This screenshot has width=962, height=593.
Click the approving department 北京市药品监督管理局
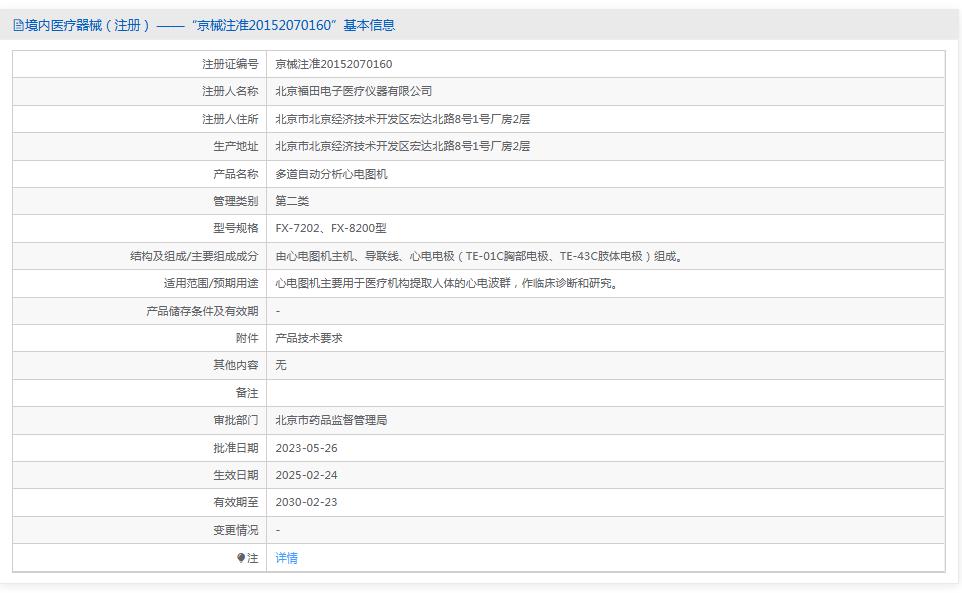pos(331,420)
